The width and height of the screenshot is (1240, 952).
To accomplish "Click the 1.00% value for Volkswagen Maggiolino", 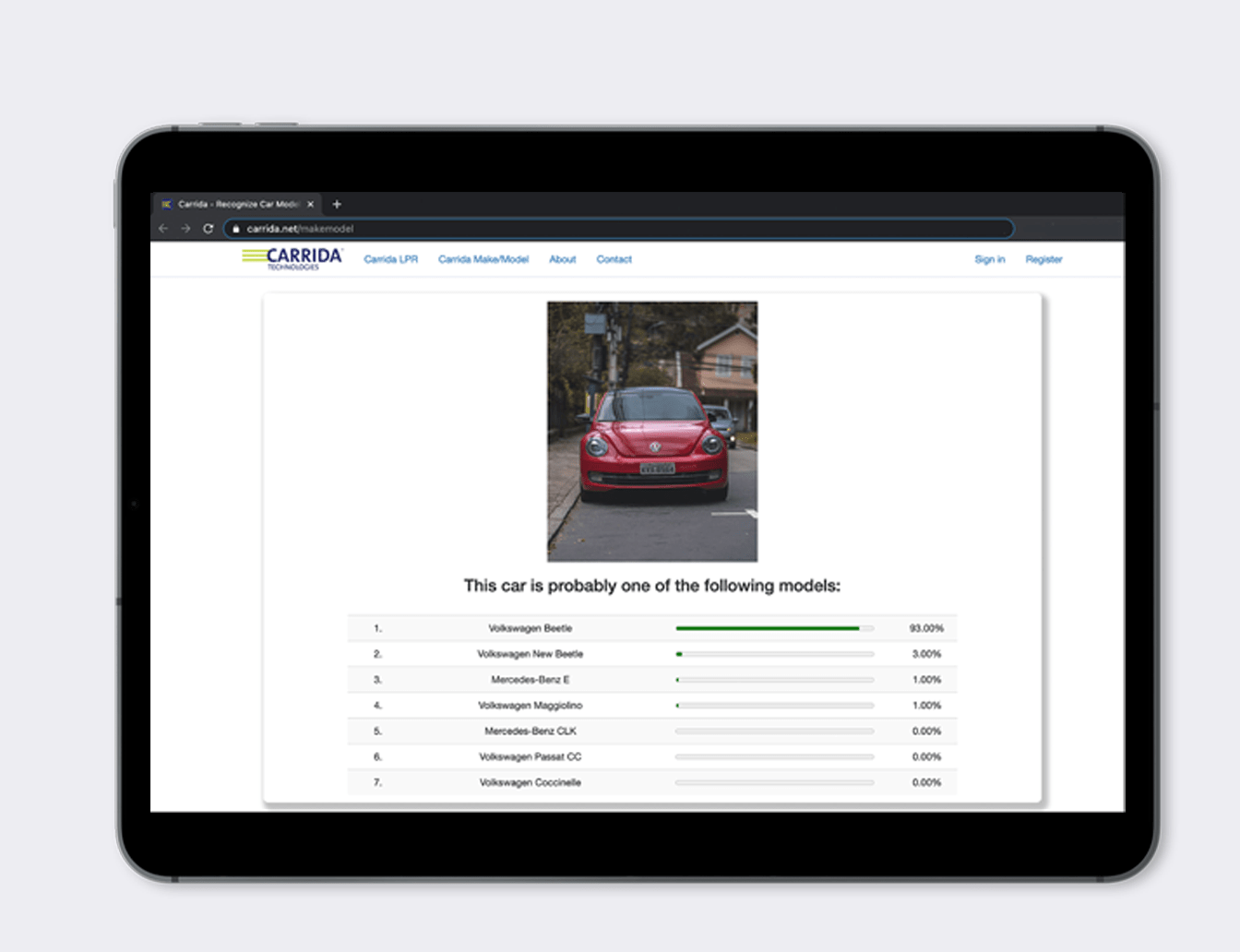I will pyautogui.click(x=927, y=706).
